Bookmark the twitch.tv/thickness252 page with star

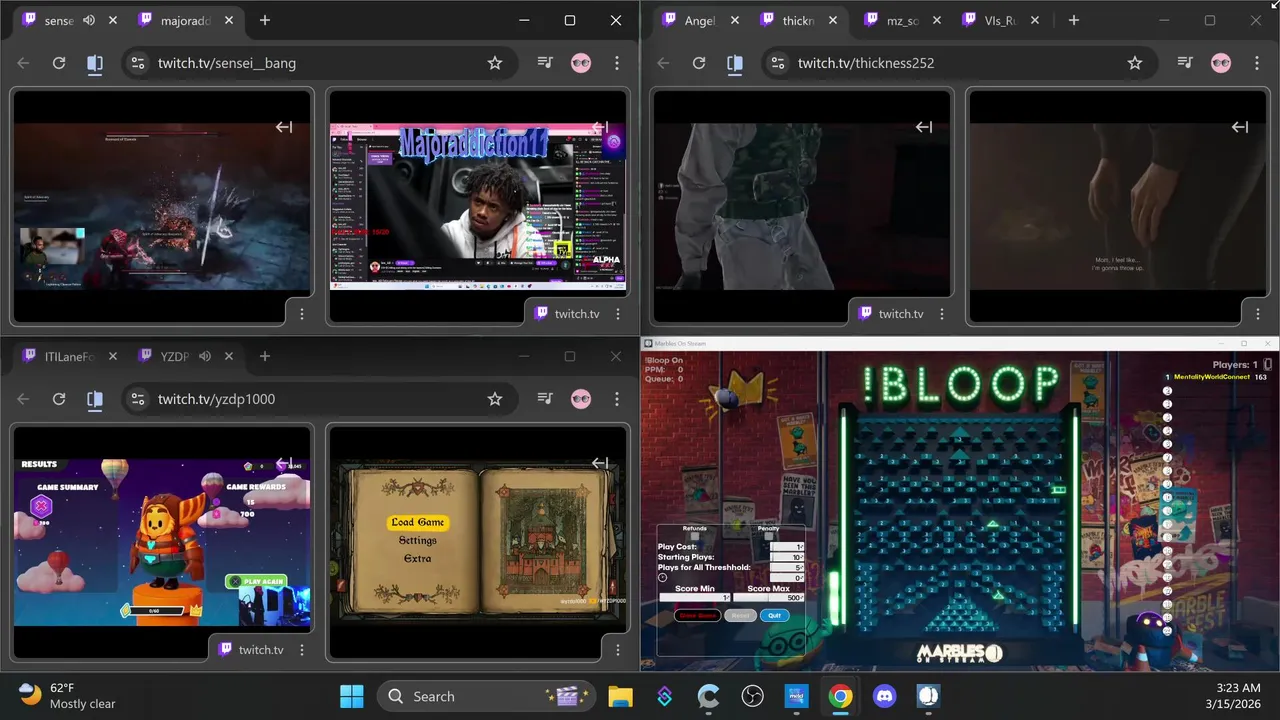1135,63
